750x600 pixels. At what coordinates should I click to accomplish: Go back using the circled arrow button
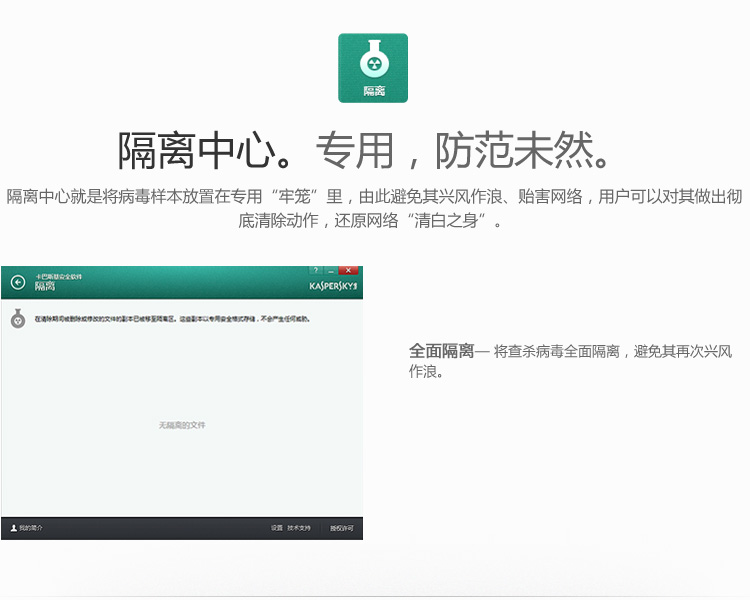click(18, 283)
